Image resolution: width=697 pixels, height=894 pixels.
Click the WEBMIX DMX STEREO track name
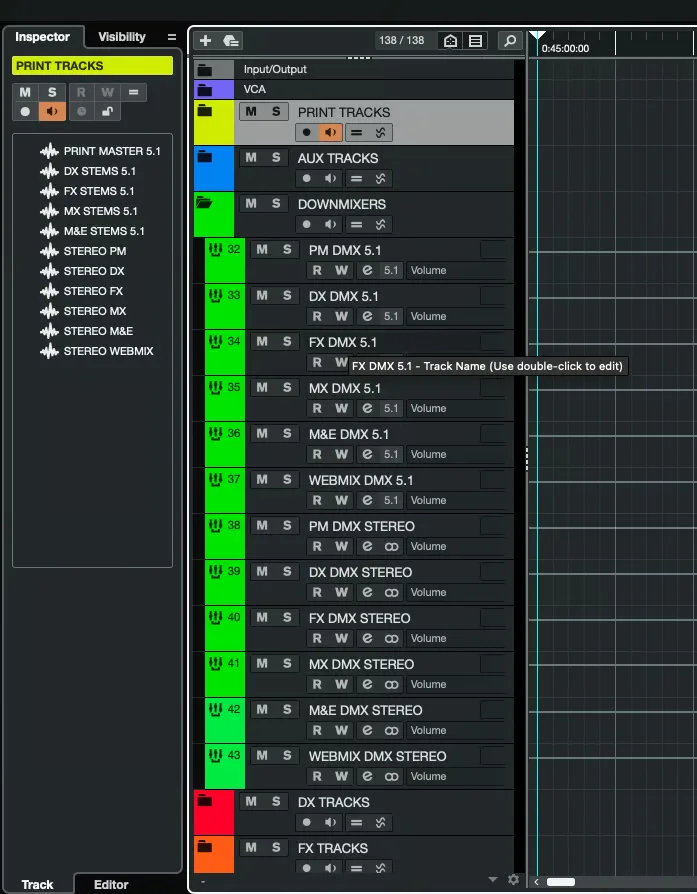click(377, 756)
